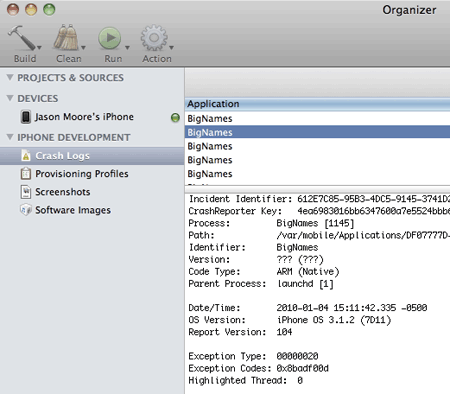This screenshot has height=394, width=450.
Task: Open Screenshots in sidebar
Action: pos(63,192)
